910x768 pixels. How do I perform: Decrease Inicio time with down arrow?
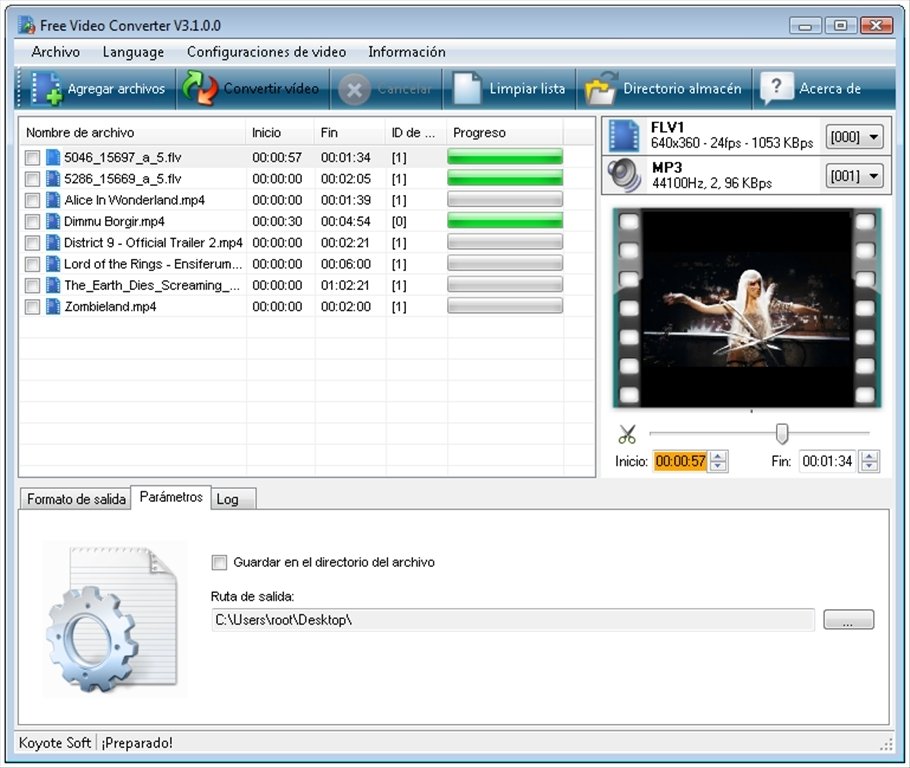[x=718, y=467]
